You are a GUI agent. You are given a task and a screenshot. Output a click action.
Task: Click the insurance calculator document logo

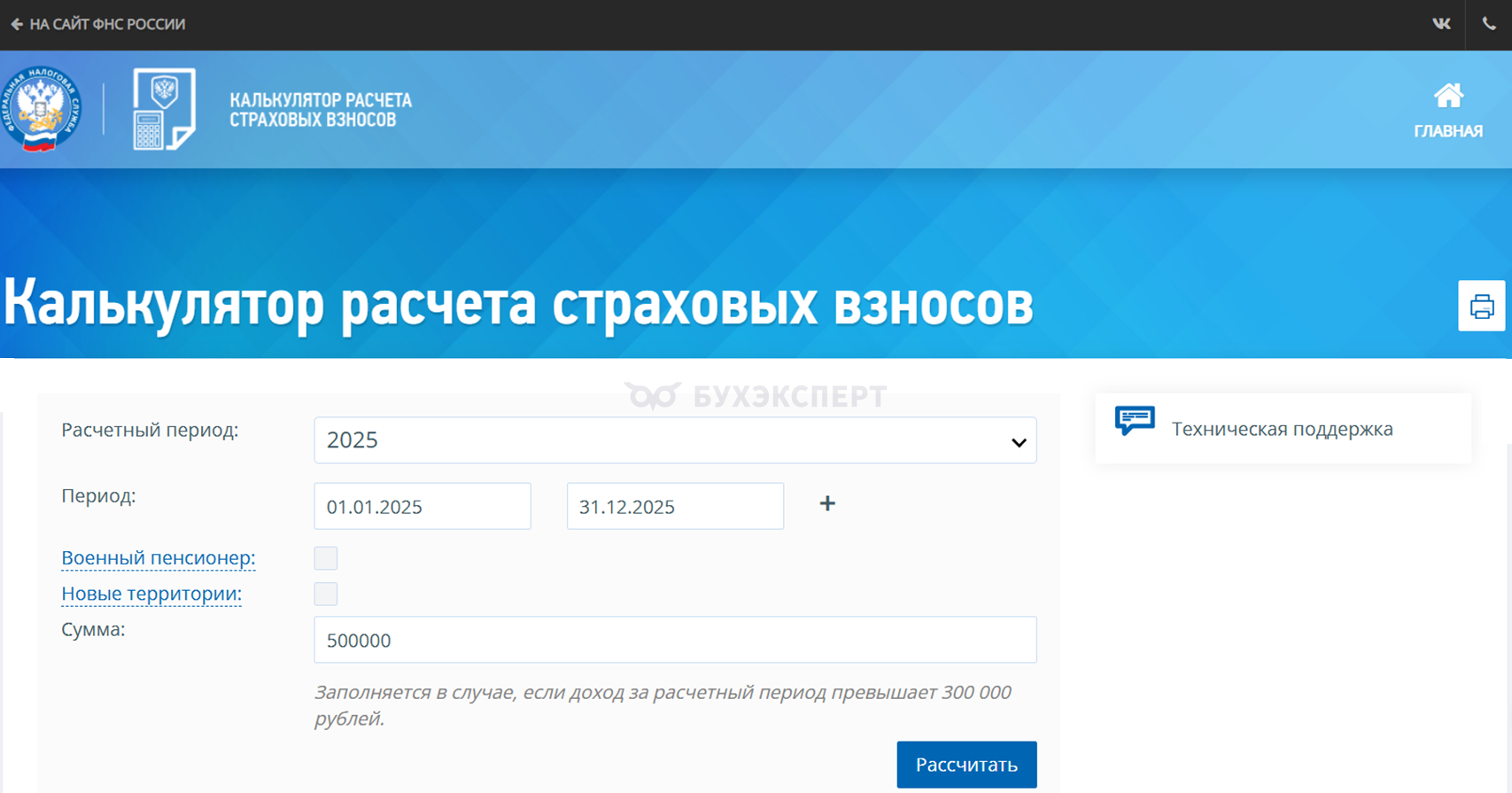pyautogui.click(x=164, y=109)
